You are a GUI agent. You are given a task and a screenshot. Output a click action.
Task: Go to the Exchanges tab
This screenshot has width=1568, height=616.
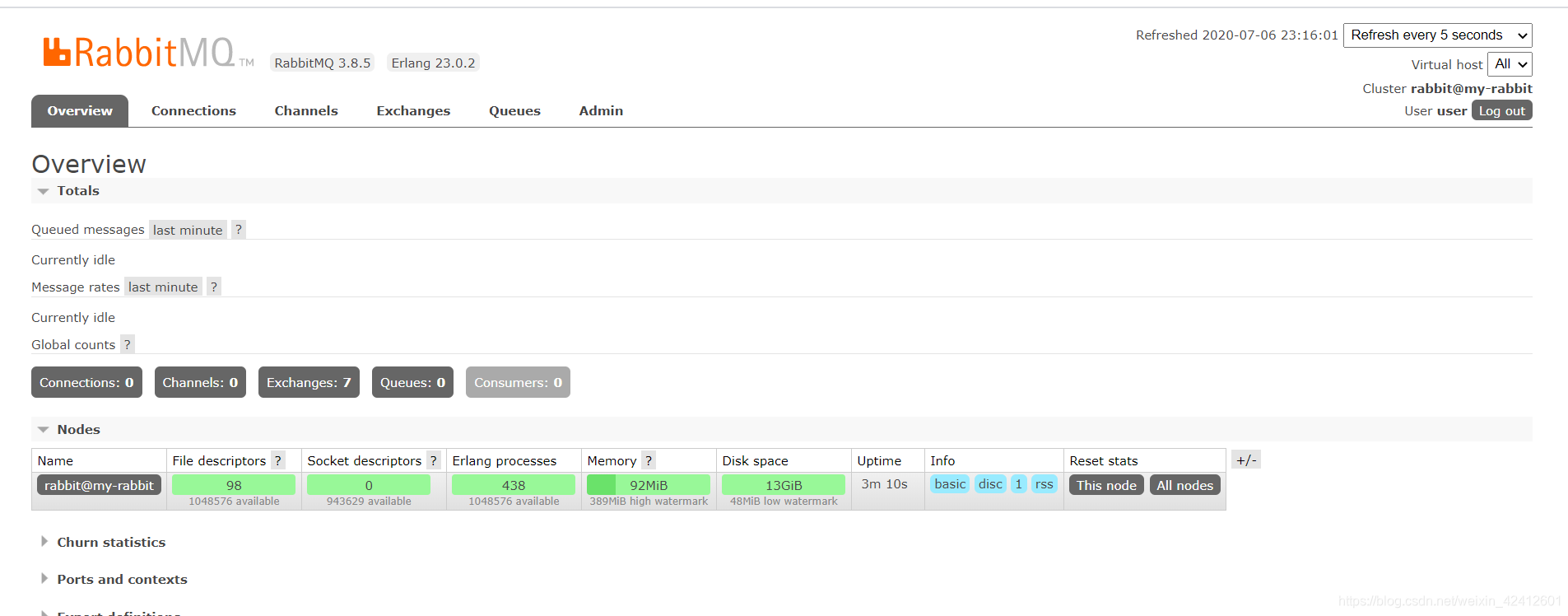[413, 111]
